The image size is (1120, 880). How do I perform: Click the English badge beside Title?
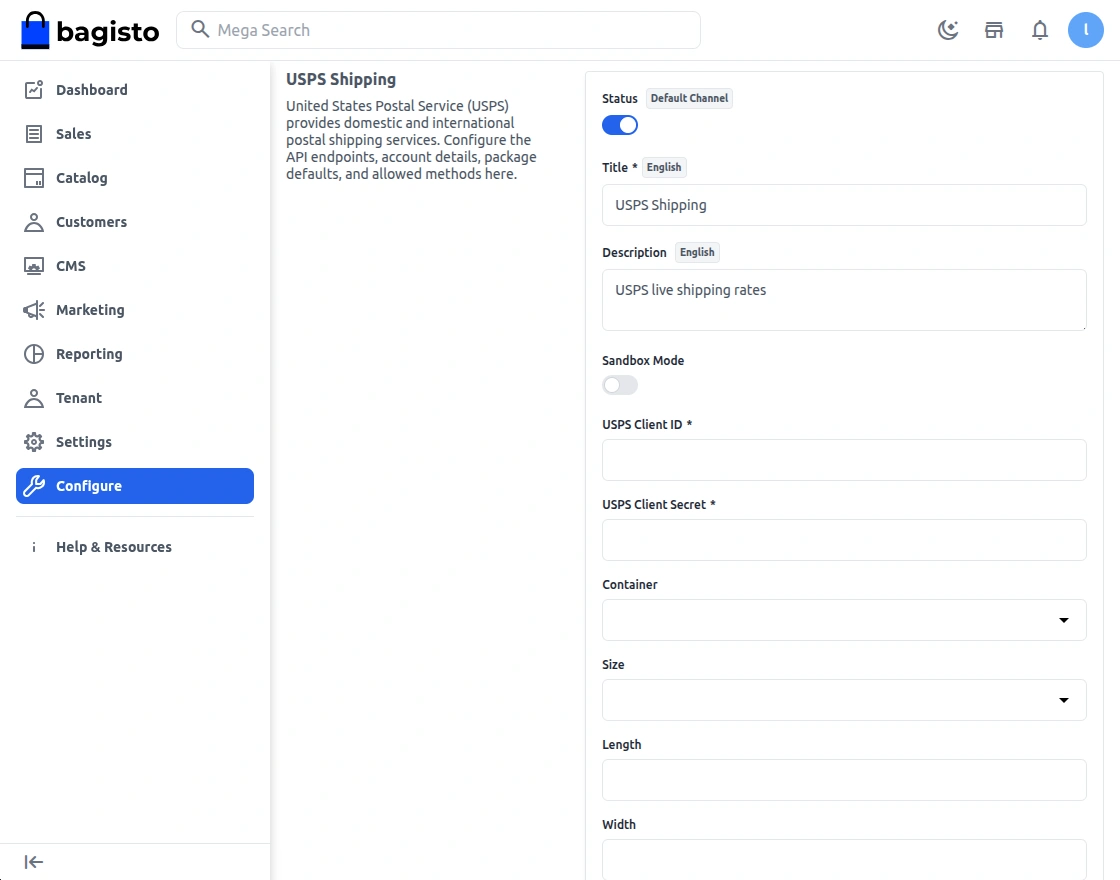coord(664,167)
